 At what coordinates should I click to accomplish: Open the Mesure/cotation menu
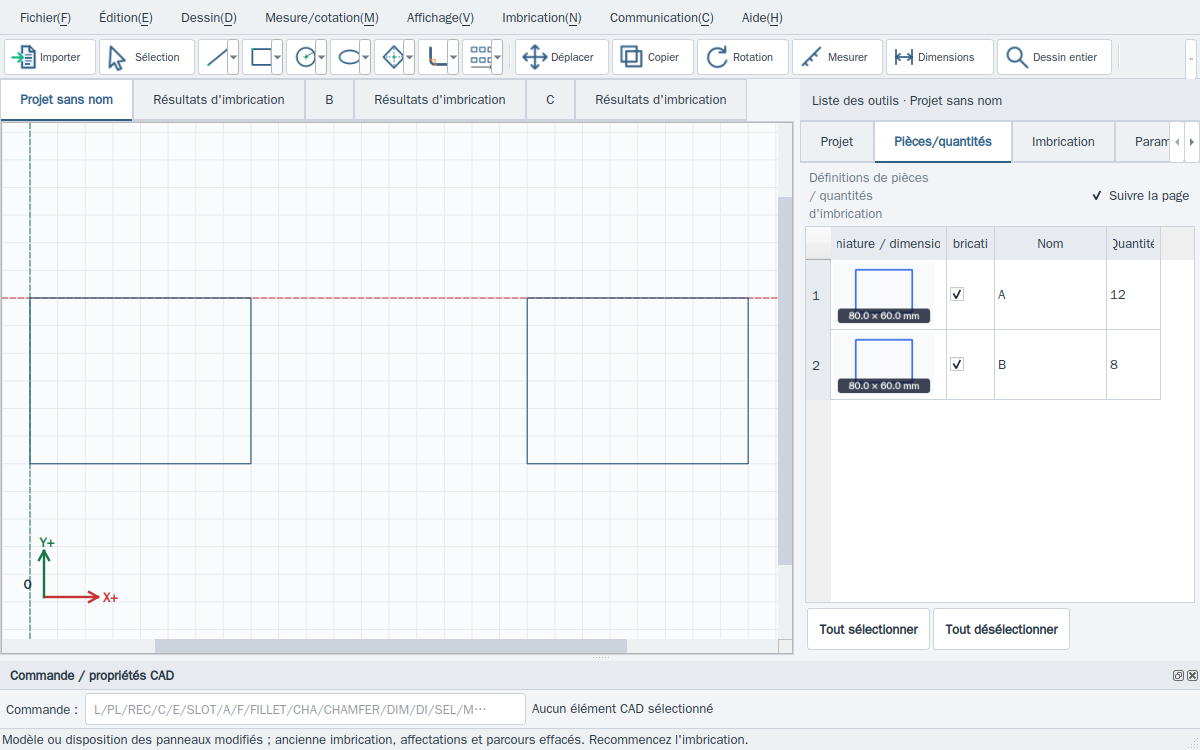click(x=322, y=17)
